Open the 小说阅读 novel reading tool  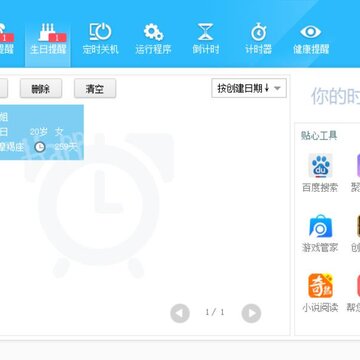pyautogui.click(x=320, y=293)
